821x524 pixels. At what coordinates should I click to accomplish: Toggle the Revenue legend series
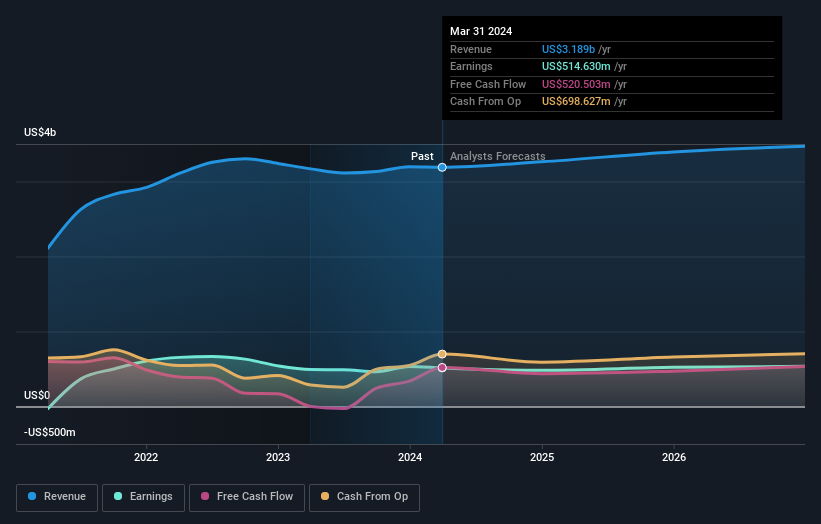click(57, 497)
